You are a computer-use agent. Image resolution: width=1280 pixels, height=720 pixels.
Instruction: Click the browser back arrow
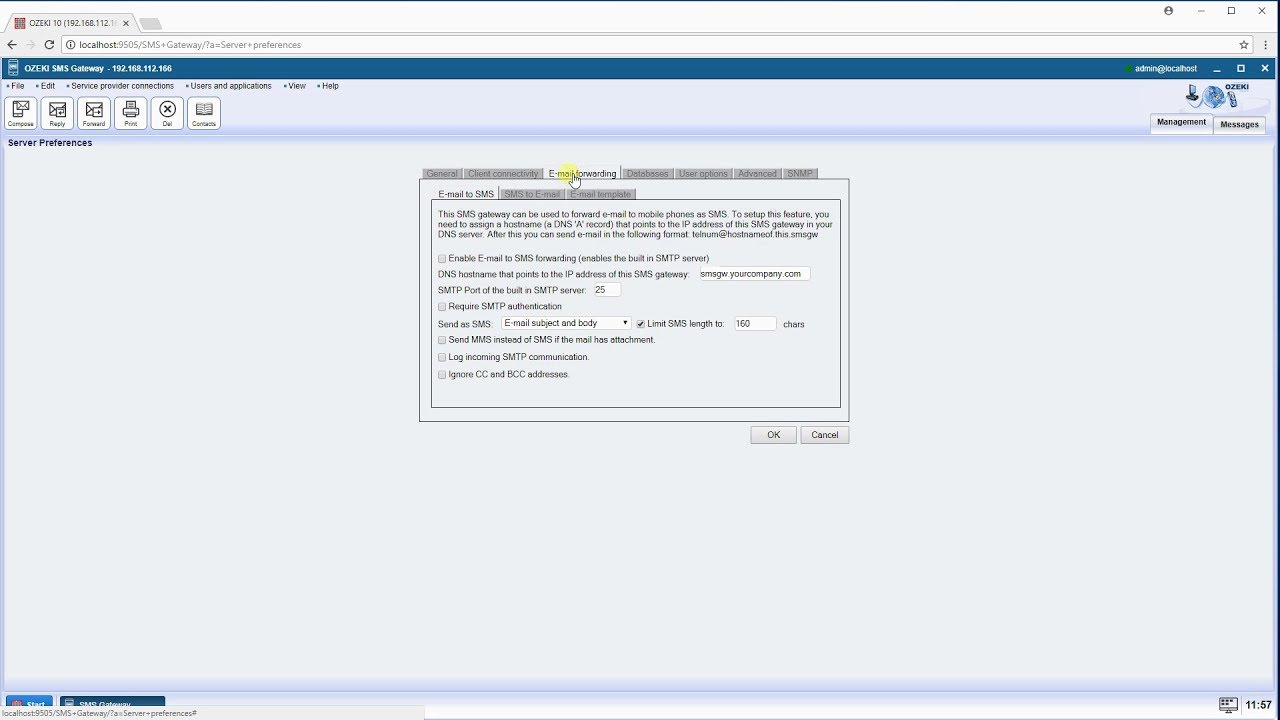pyautogui.click(x=12, y=45)
